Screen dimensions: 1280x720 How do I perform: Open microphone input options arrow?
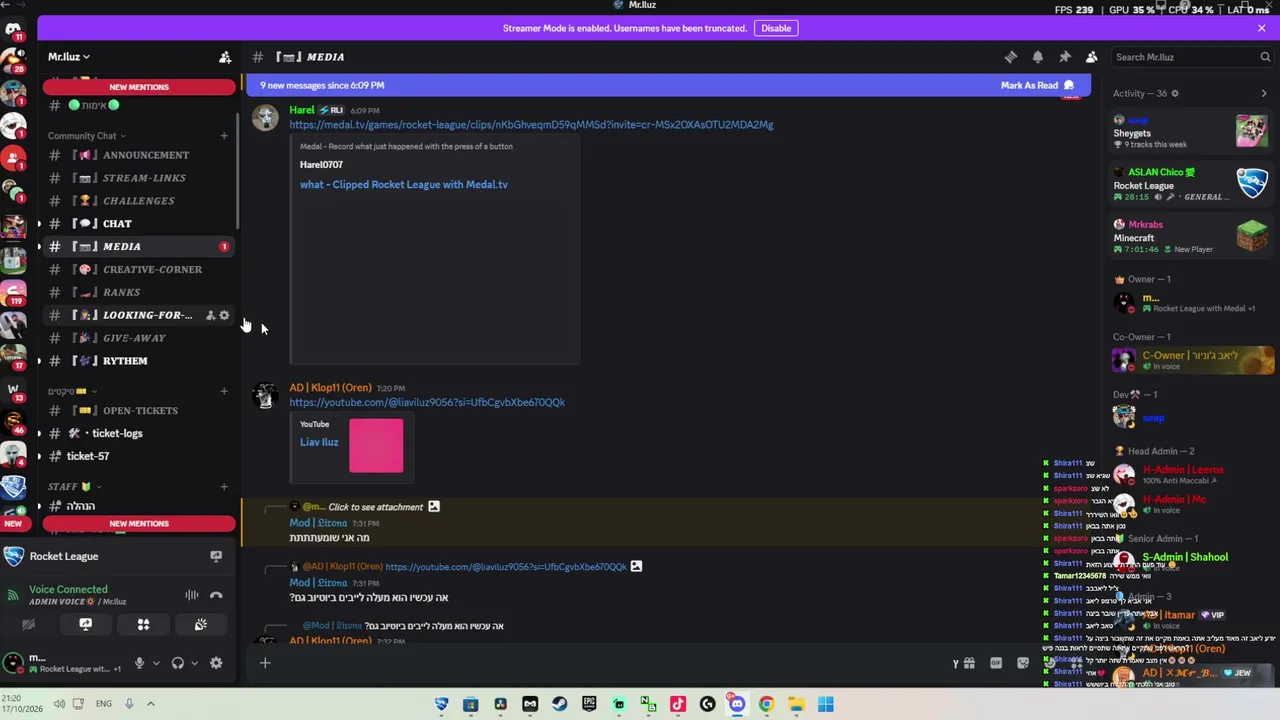coord(156,663)
